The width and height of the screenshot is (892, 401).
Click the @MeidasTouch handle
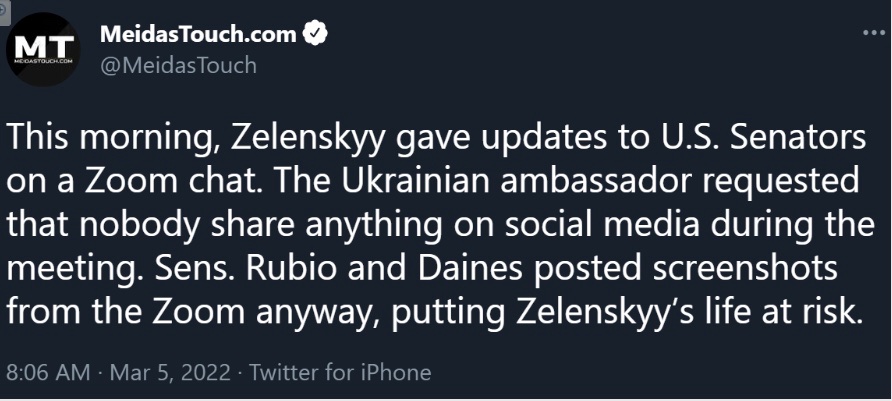[x=178, y=65]
